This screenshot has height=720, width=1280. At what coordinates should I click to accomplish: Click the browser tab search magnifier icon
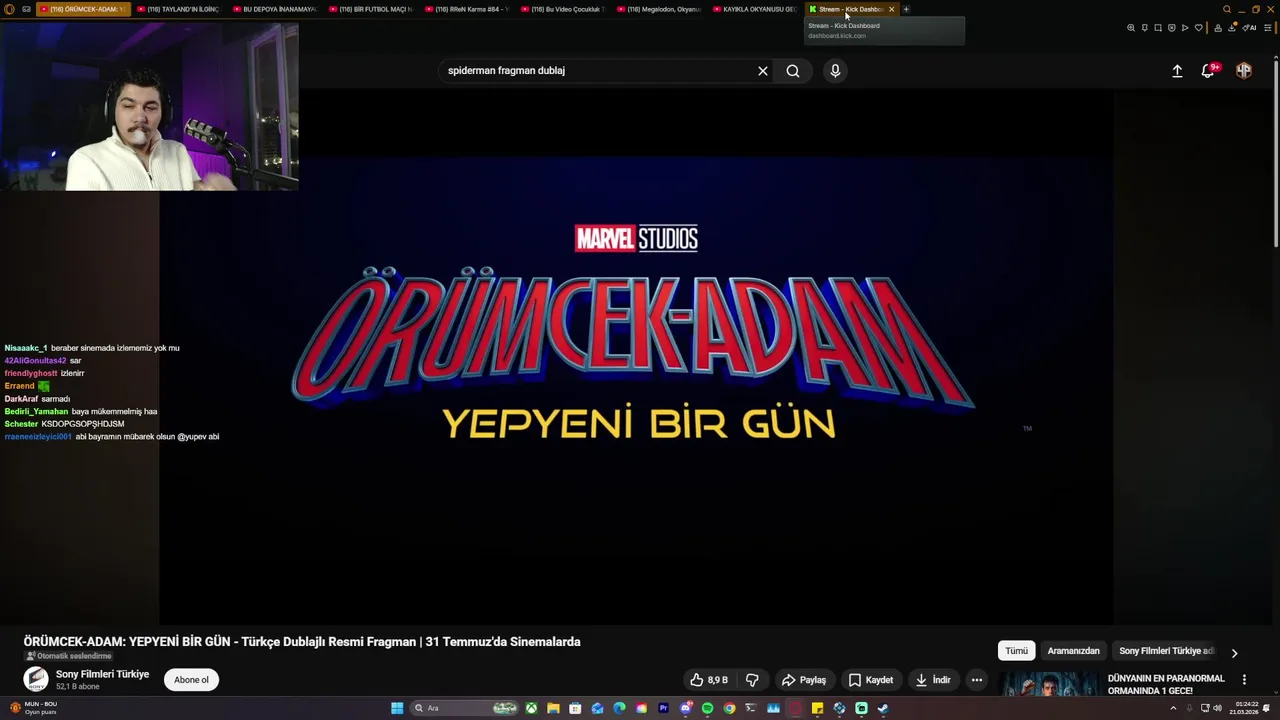[x=1227, y=9]
